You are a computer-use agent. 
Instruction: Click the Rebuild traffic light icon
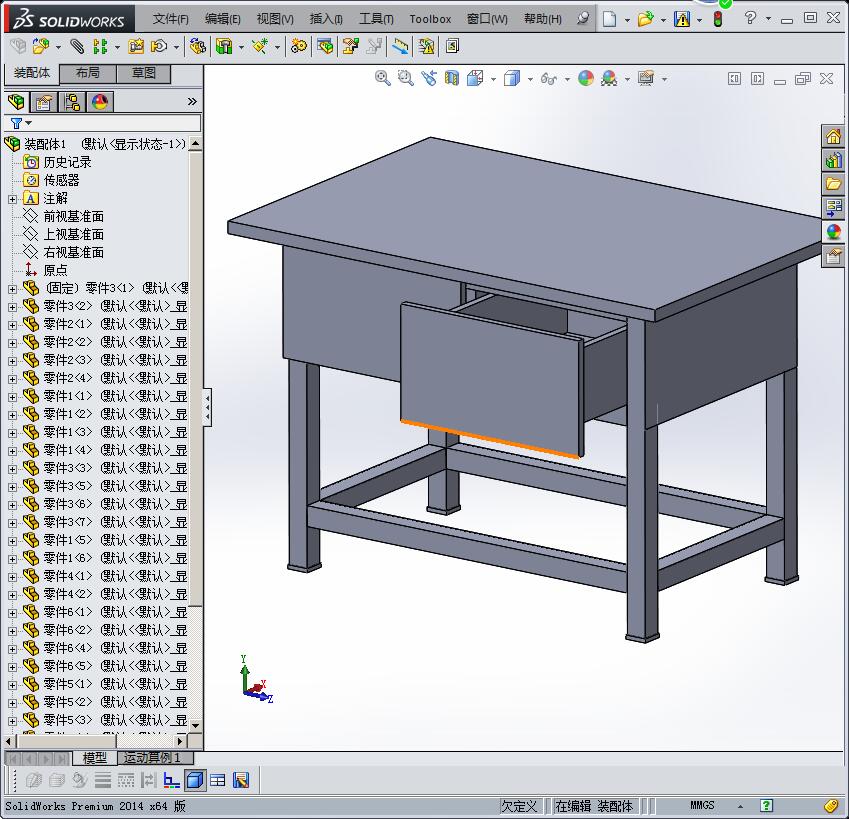coord(718,19)
